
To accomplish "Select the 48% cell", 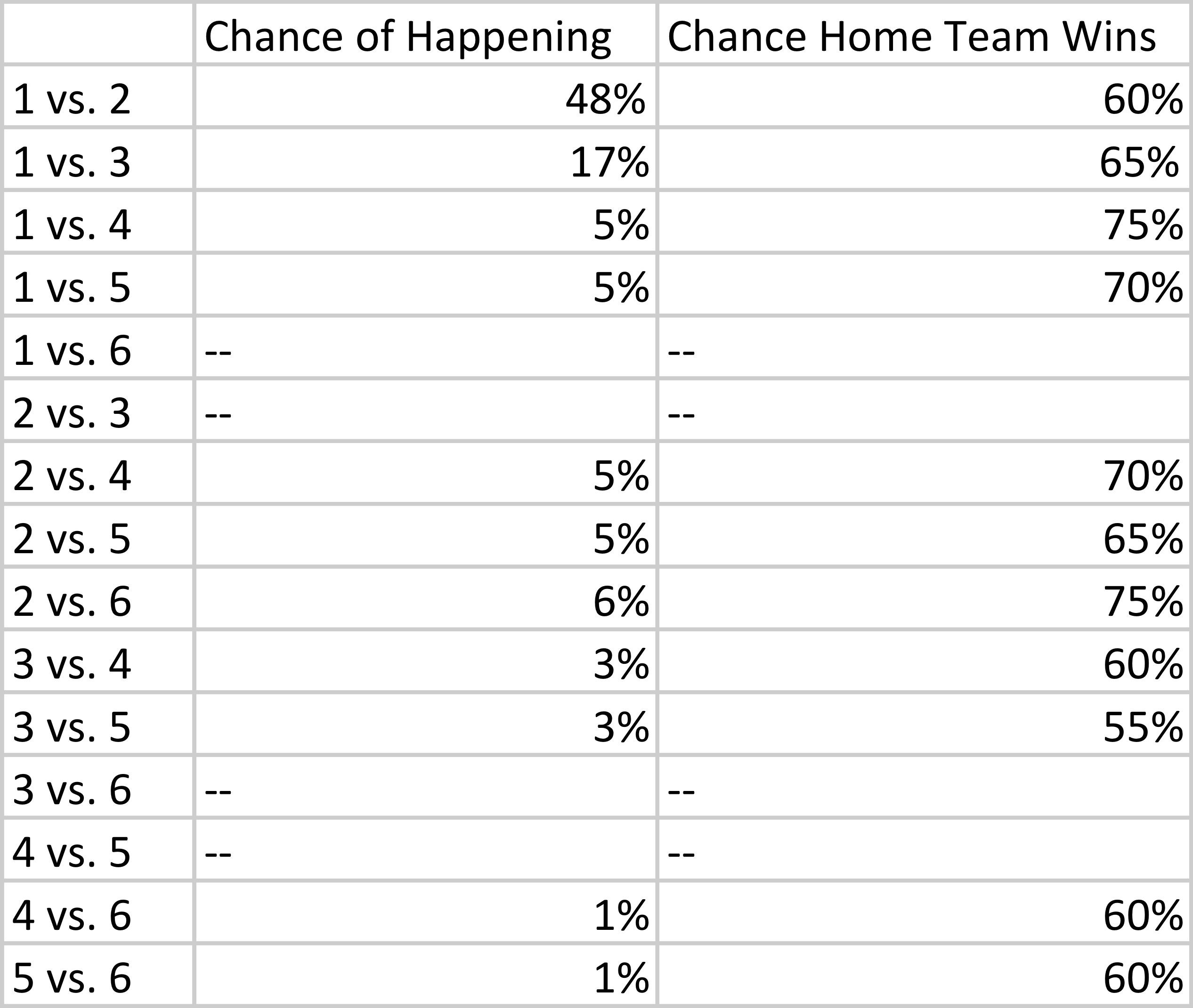I will 605,99.
